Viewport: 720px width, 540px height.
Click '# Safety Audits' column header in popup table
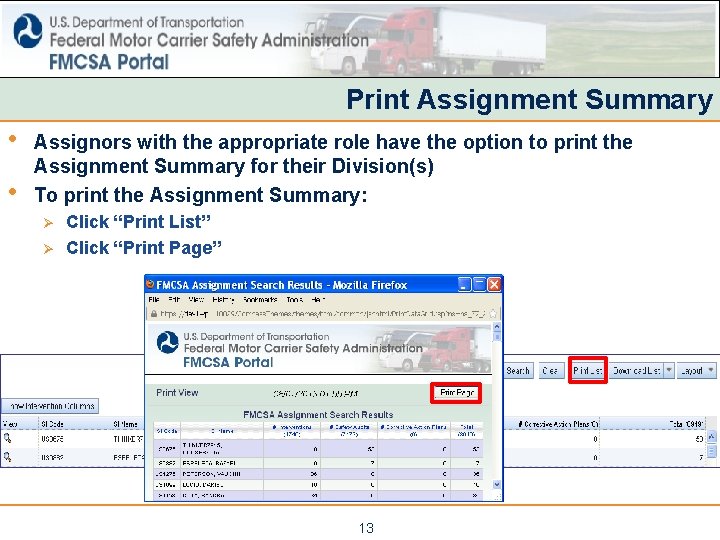(349, 430)
